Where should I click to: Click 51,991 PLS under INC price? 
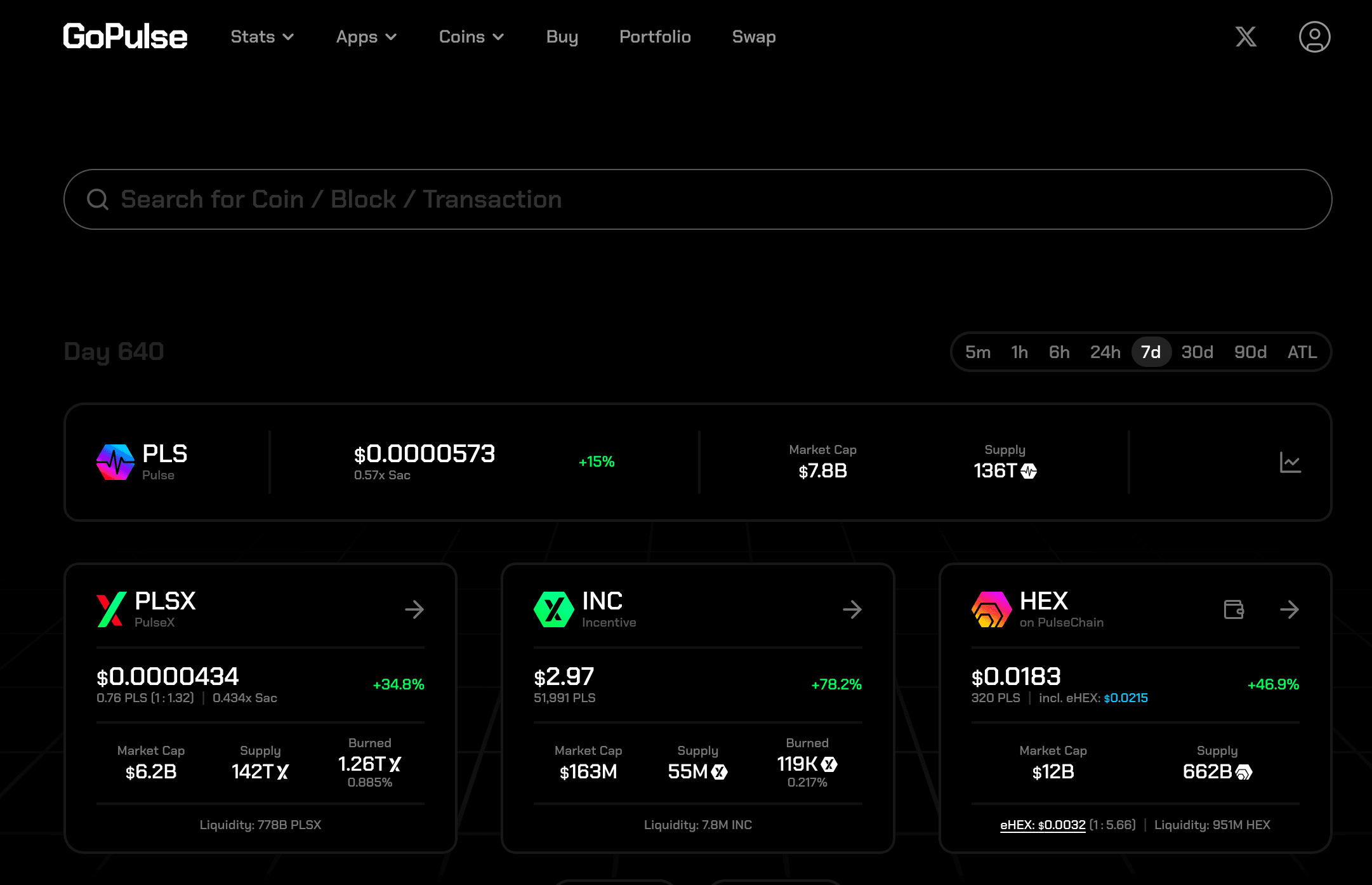pos(565,698)
